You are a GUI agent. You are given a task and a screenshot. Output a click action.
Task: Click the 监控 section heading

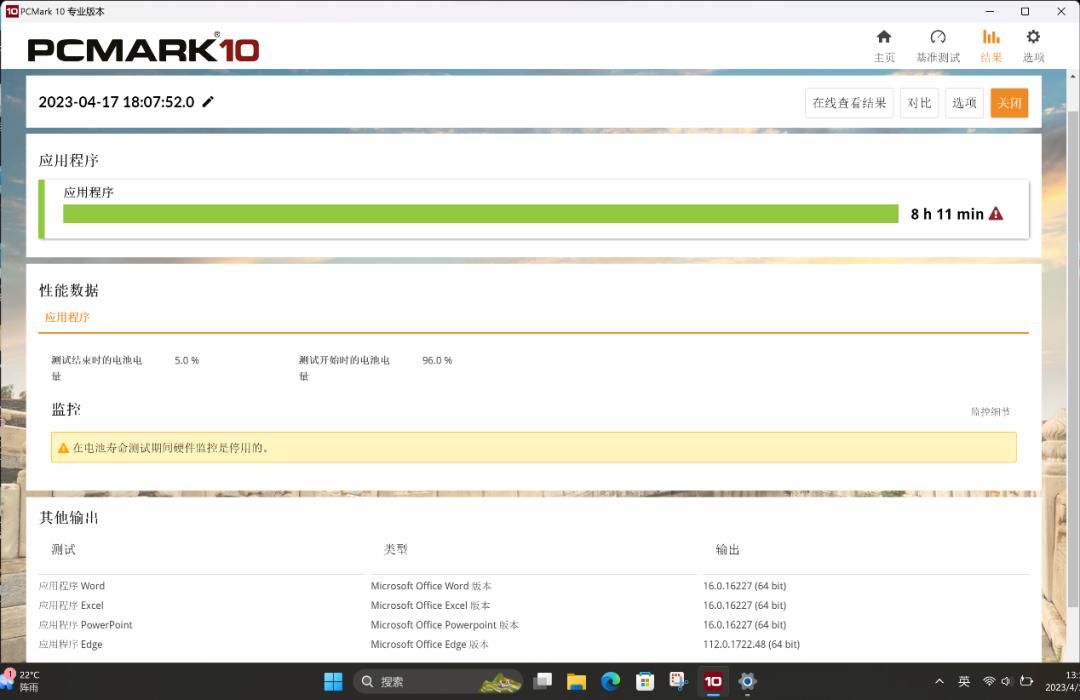coord(66,409)
